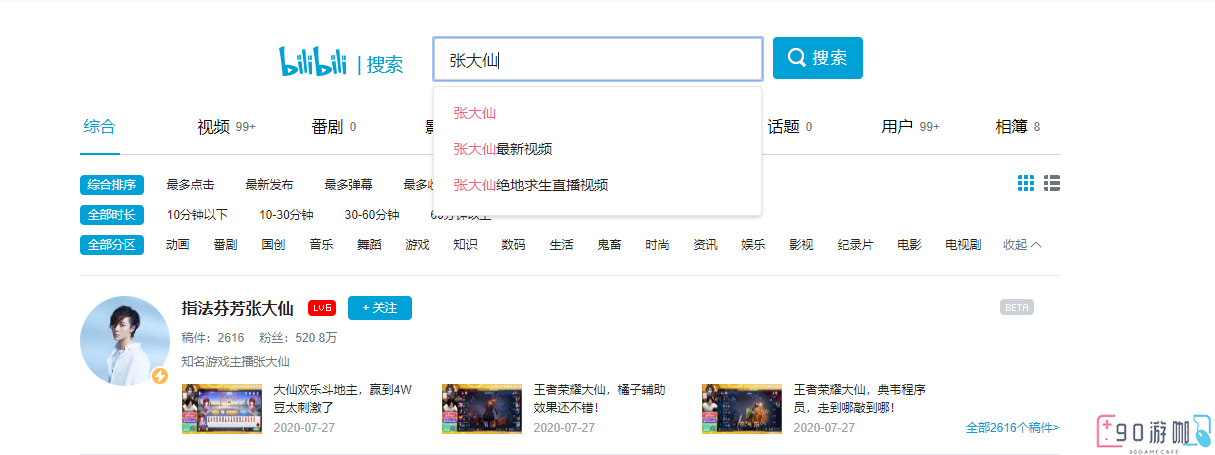
Task: Open 指法芬芳张大仙 user name link
Action: (x=237, y=308)
